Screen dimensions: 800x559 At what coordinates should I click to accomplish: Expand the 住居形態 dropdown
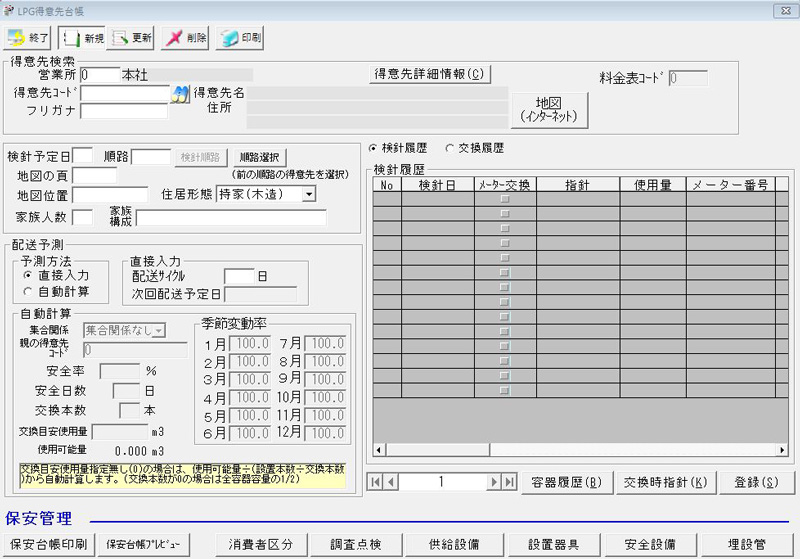tap(308, 194)
